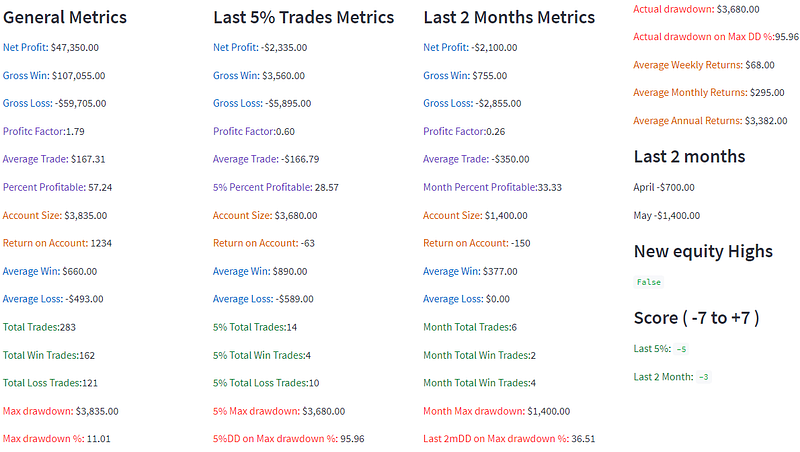Click the False badge under New equity Highs
The image size is (800, 452).
tap(648, 282)
